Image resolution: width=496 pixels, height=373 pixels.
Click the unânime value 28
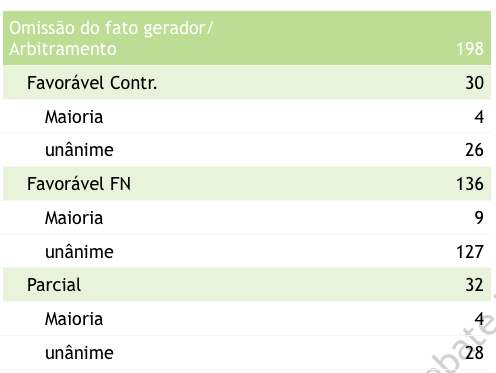[x=474, y=353]
